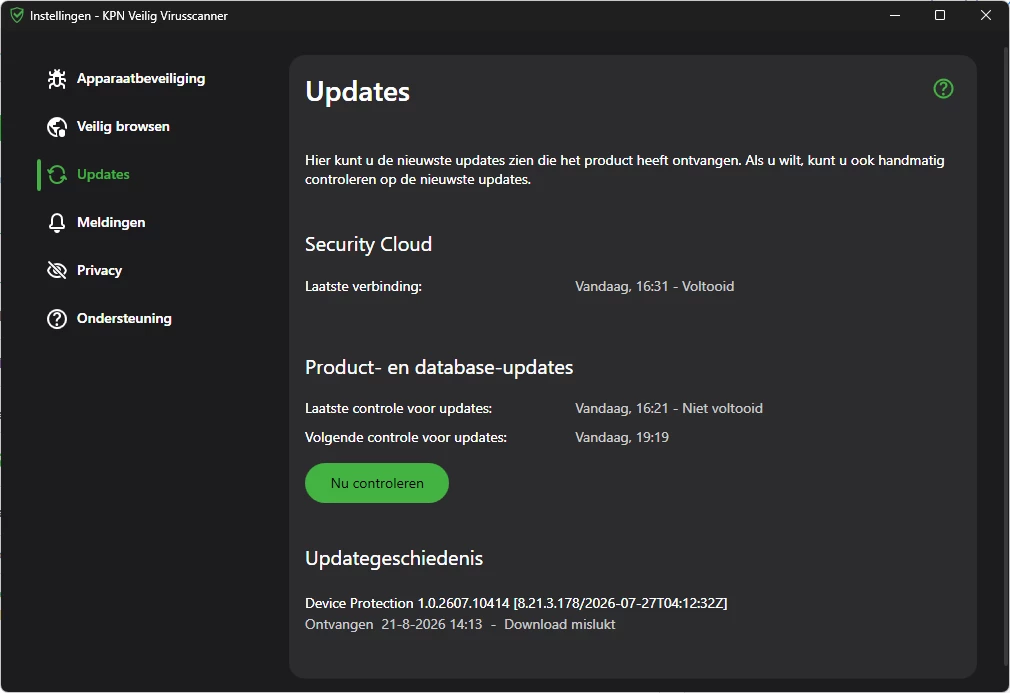Open help via green question mark icon
Image resolution: width=1010 pixels, height=693 pixels.
coord(943,89)
